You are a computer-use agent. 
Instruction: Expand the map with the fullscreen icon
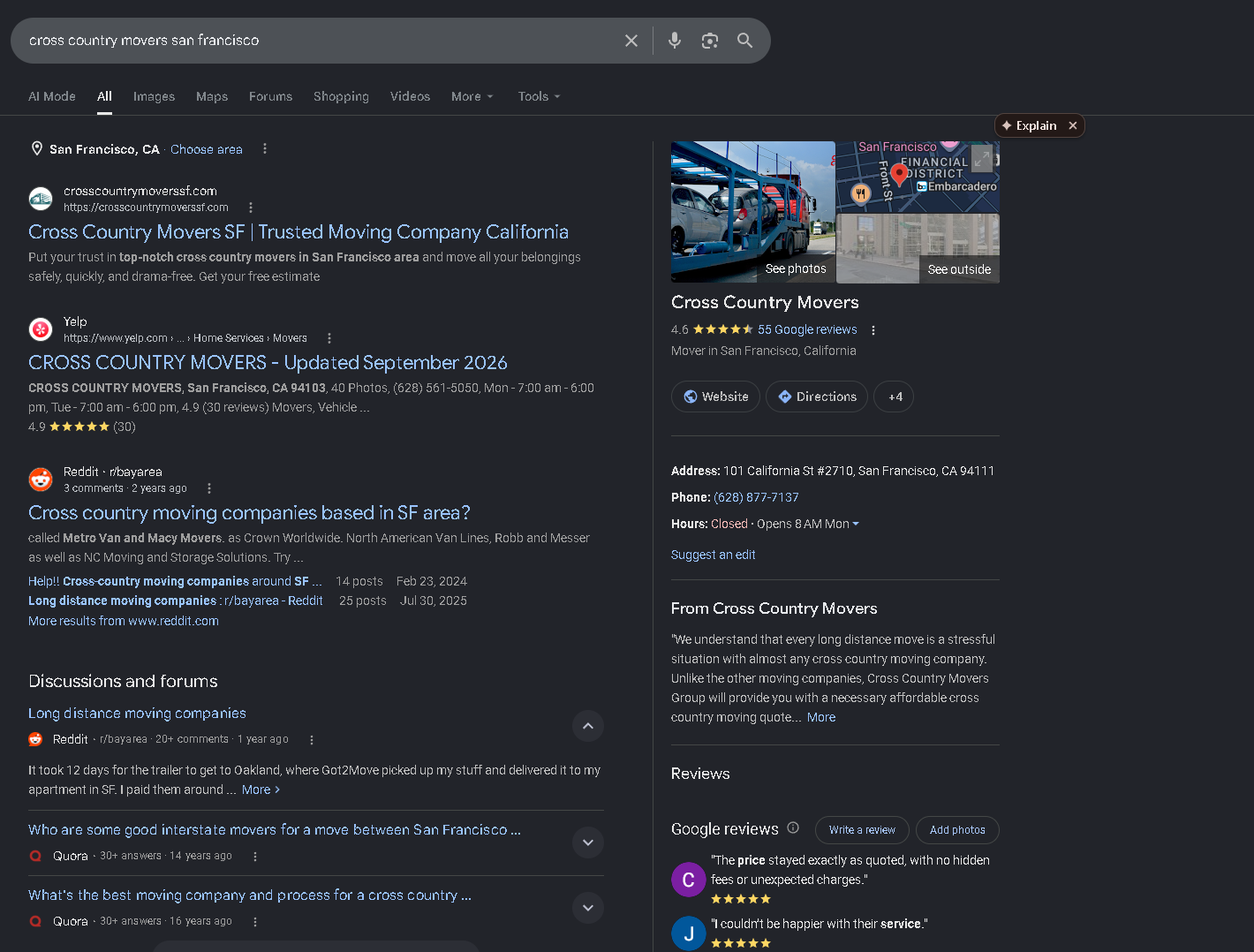982,158
